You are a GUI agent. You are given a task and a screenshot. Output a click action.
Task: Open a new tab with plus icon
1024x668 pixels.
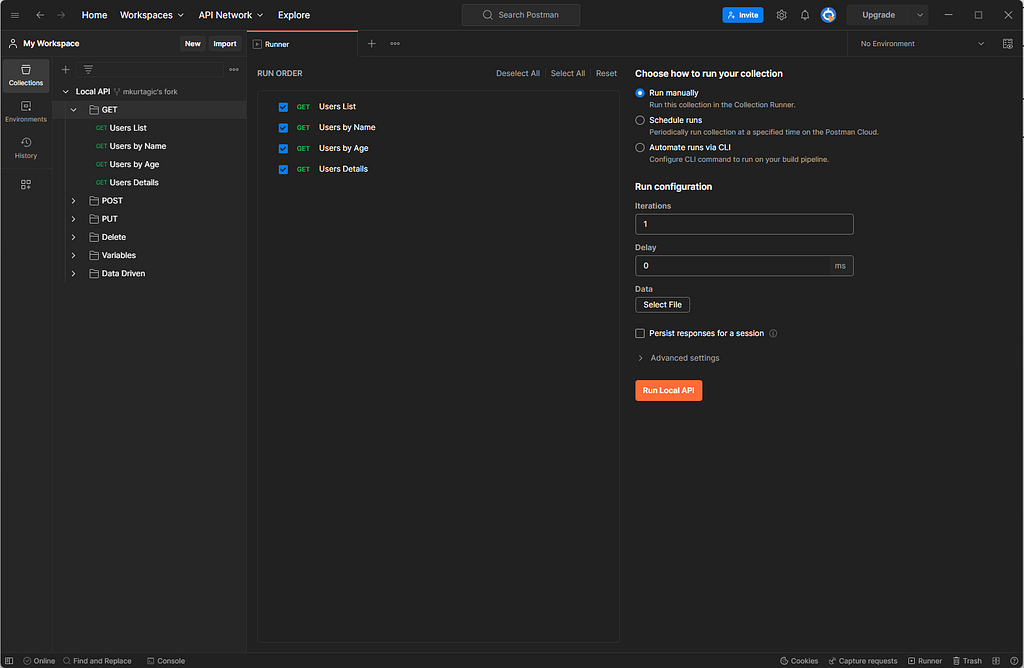coord(372,44)
